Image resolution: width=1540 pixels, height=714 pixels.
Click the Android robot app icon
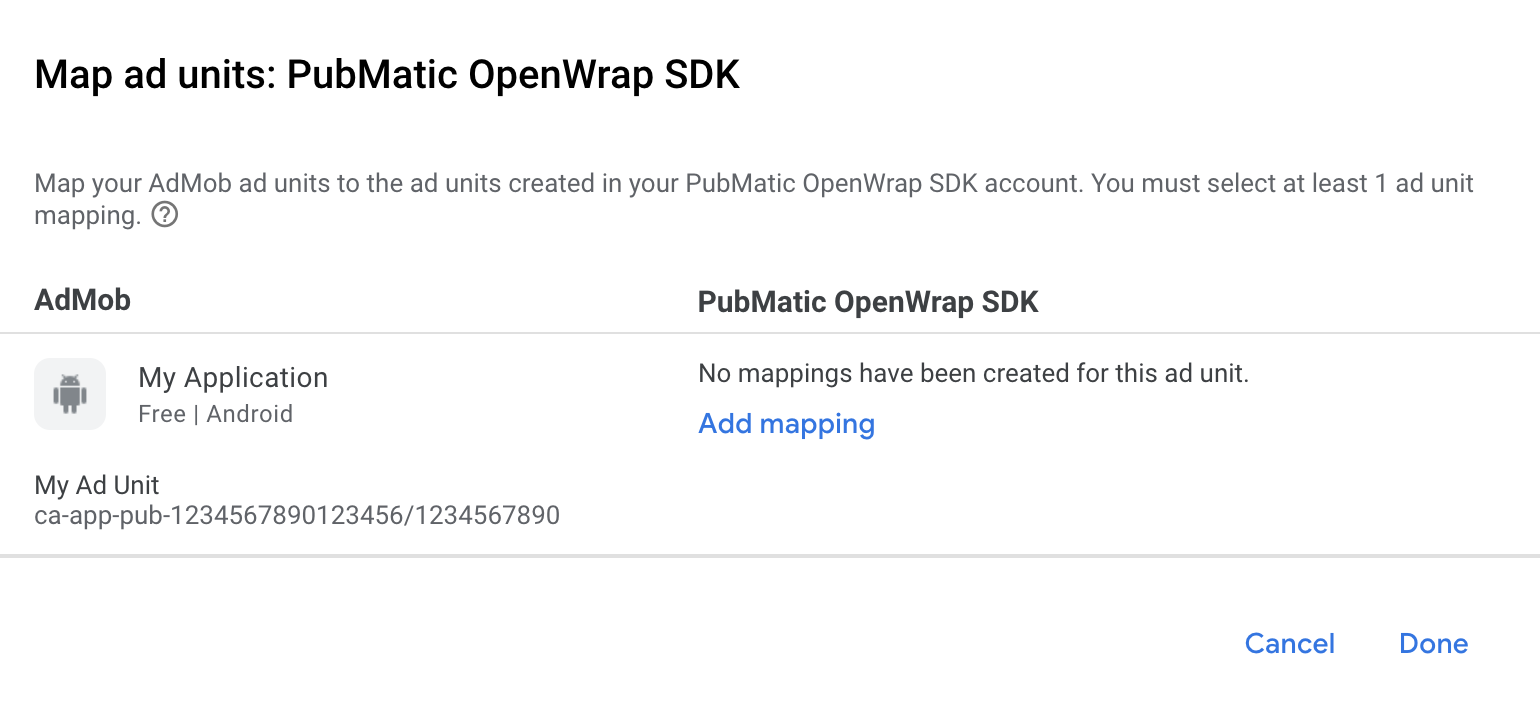tap(70, 394)
